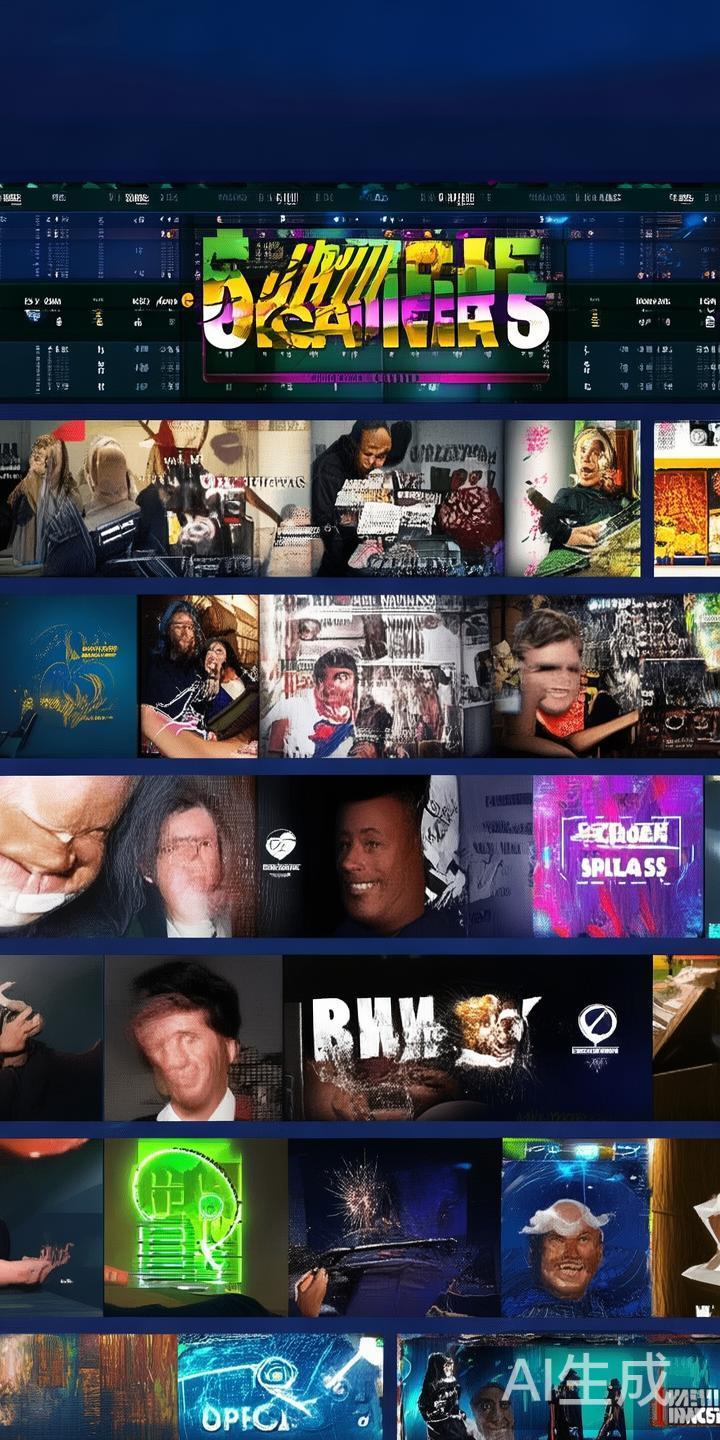Open the purple SPLASS thumbnail
720x1440 pixels.
[x=617, y=856]
